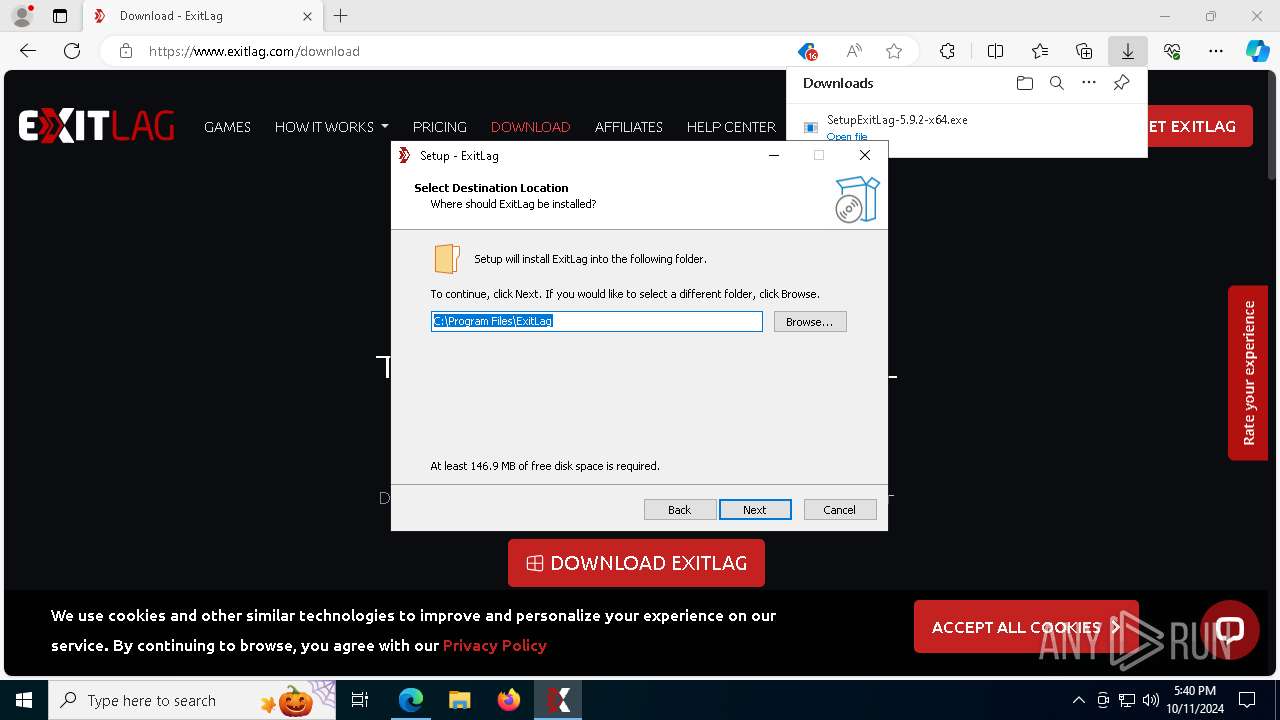Click Open file link in Downloads

(847, 137)
